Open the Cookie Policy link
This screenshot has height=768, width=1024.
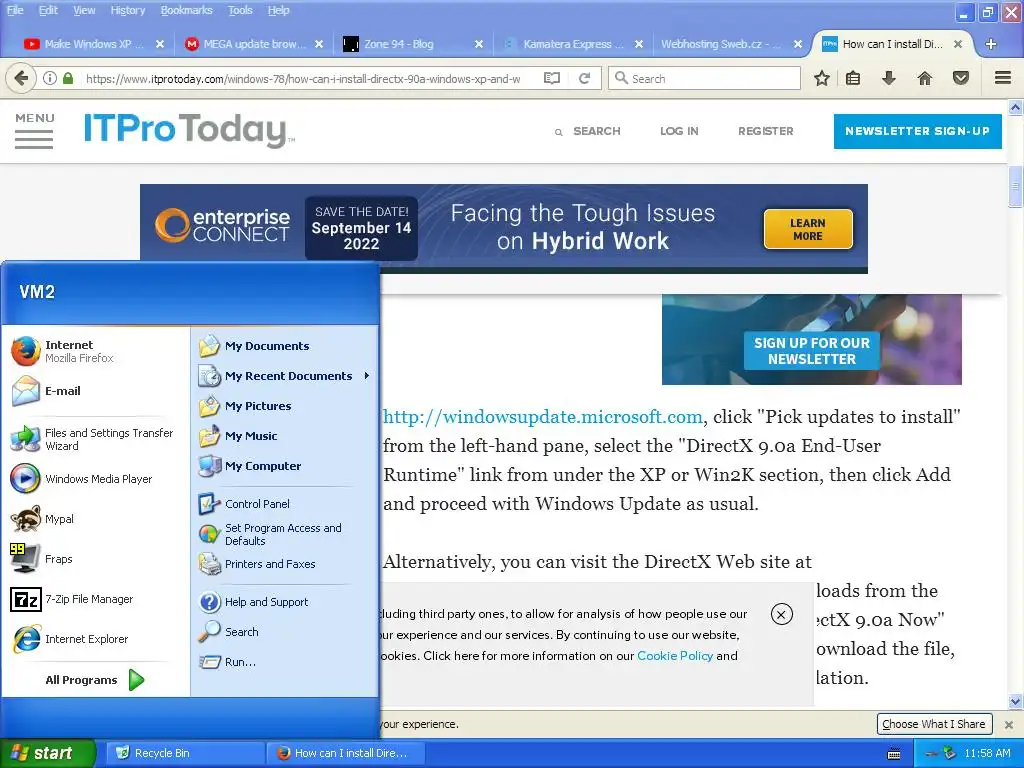point(675,656)
